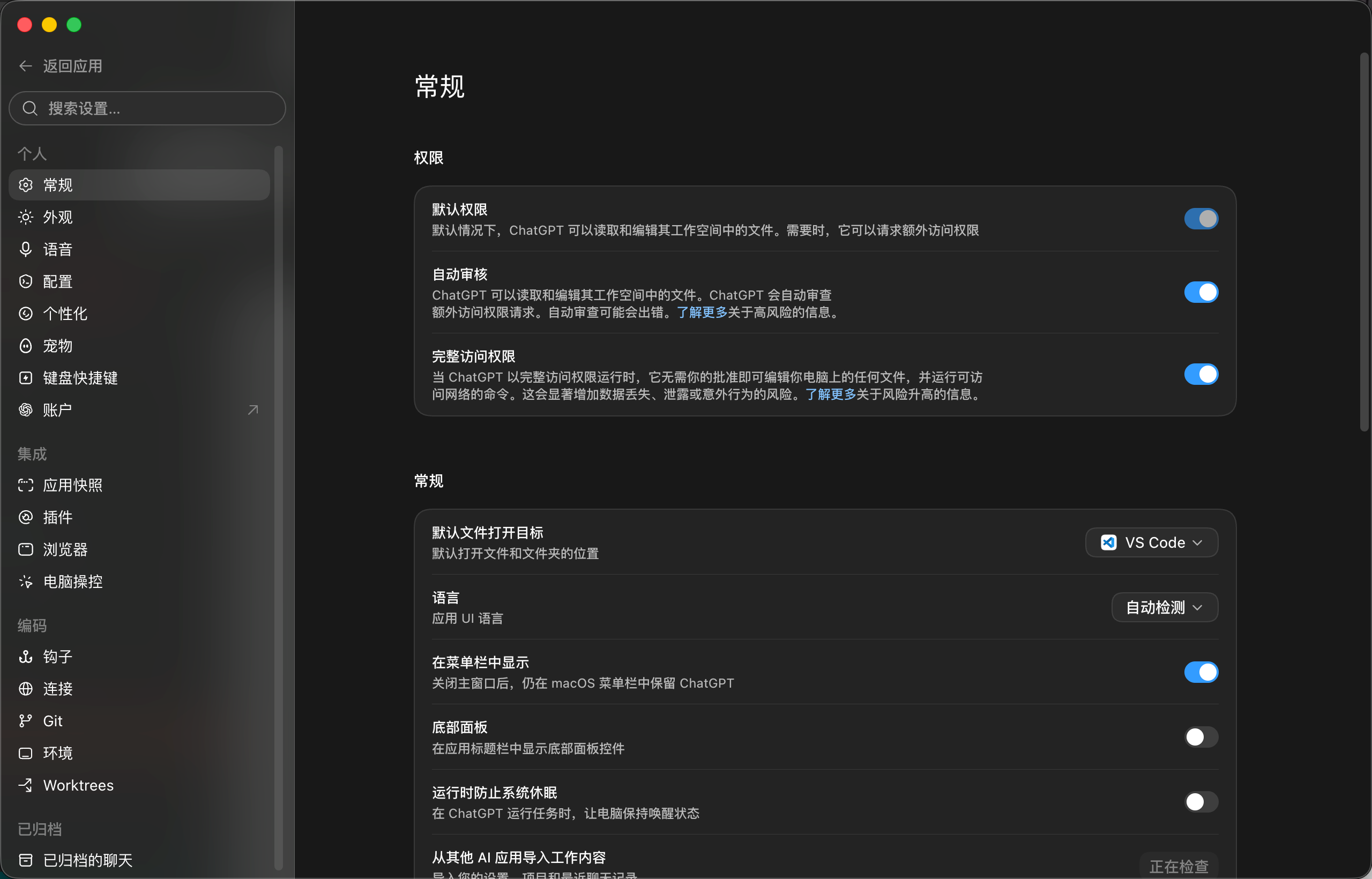
Task: Click the microphone icon for 语音
Action: (26, 249)
